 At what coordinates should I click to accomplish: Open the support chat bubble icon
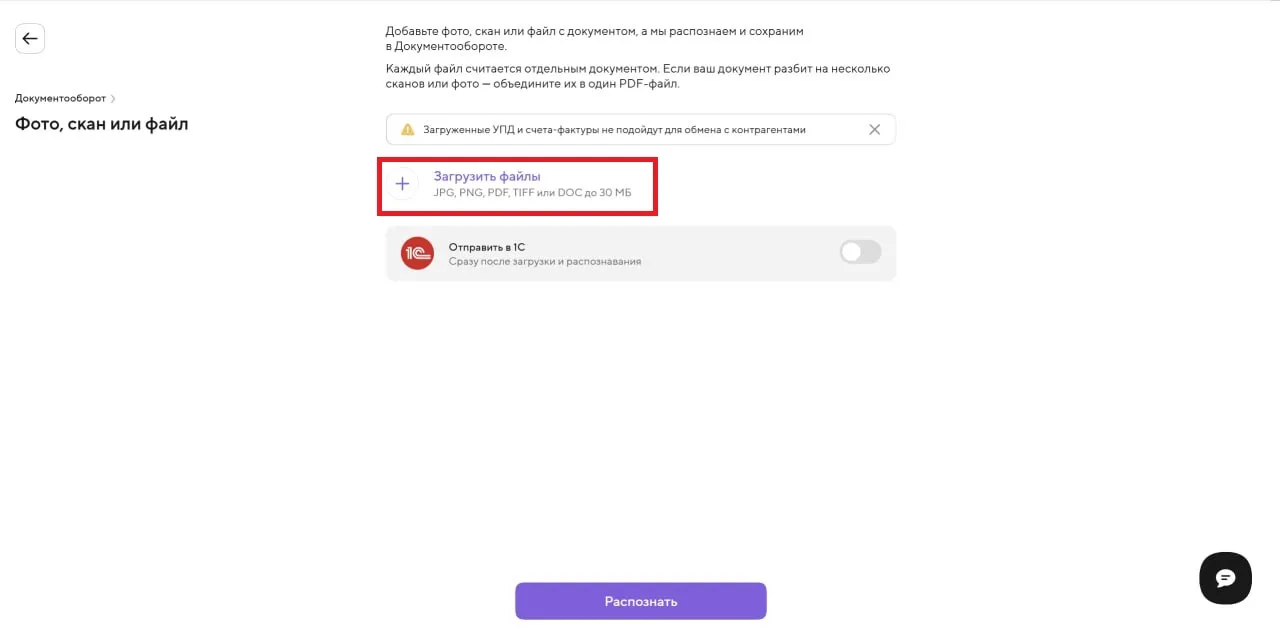click(1225, 578)
